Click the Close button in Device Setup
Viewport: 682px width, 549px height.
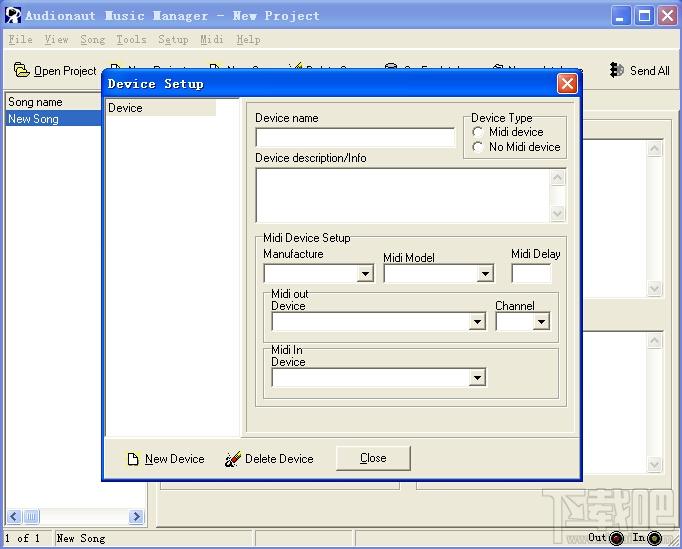pos(373,458)
